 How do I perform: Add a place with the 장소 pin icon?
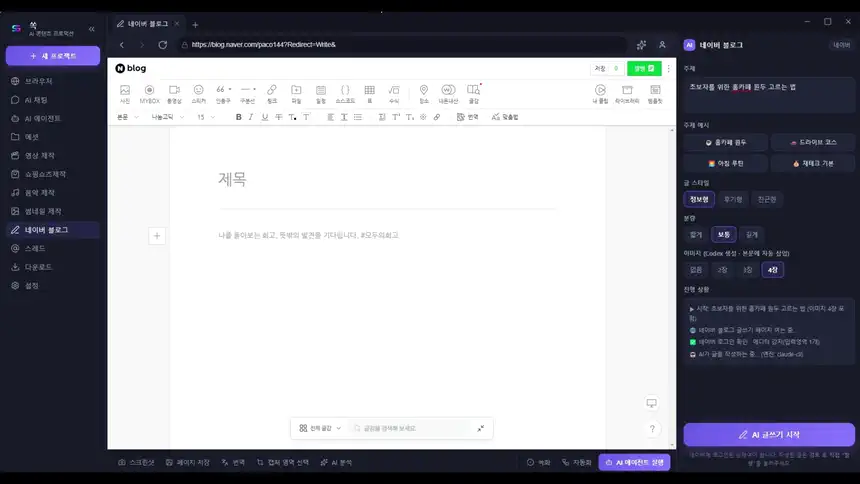coord(423,93)
